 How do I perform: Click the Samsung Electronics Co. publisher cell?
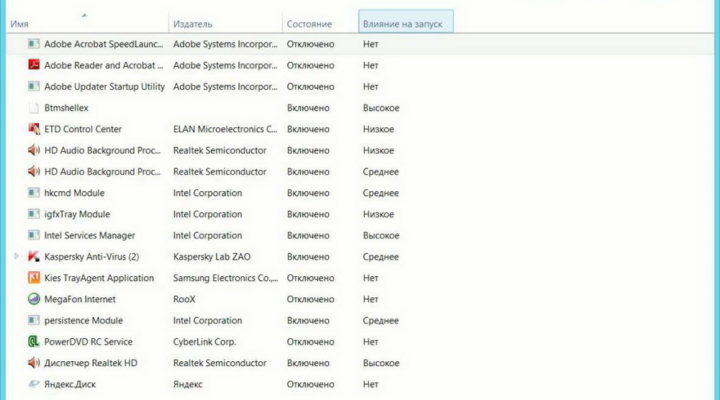tap(225, 278)
